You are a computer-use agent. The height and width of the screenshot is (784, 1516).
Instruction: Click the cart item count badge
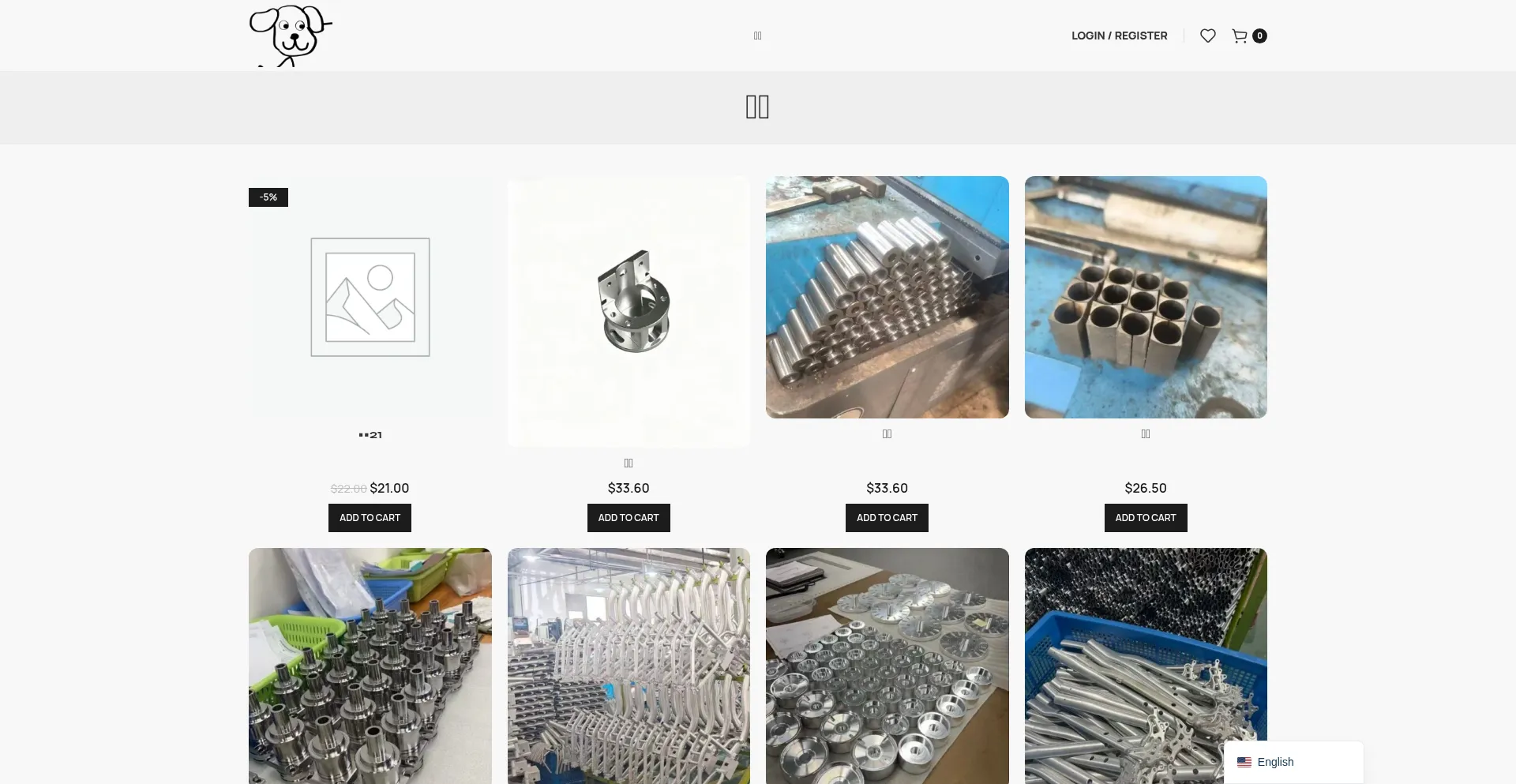point(1259,36)
